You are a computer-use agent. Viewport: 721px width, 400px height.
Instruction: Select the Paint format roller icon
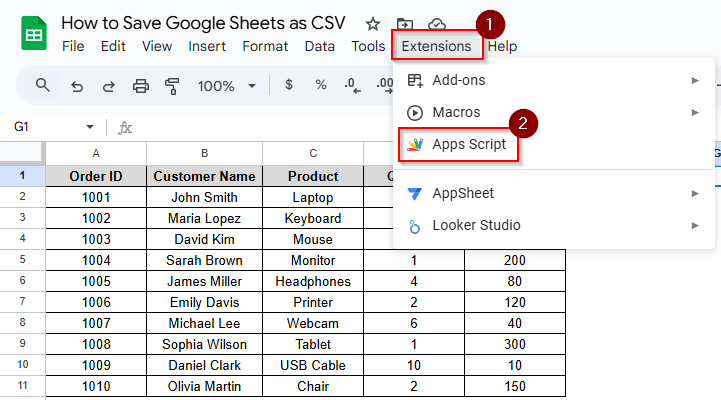[171, 86]
